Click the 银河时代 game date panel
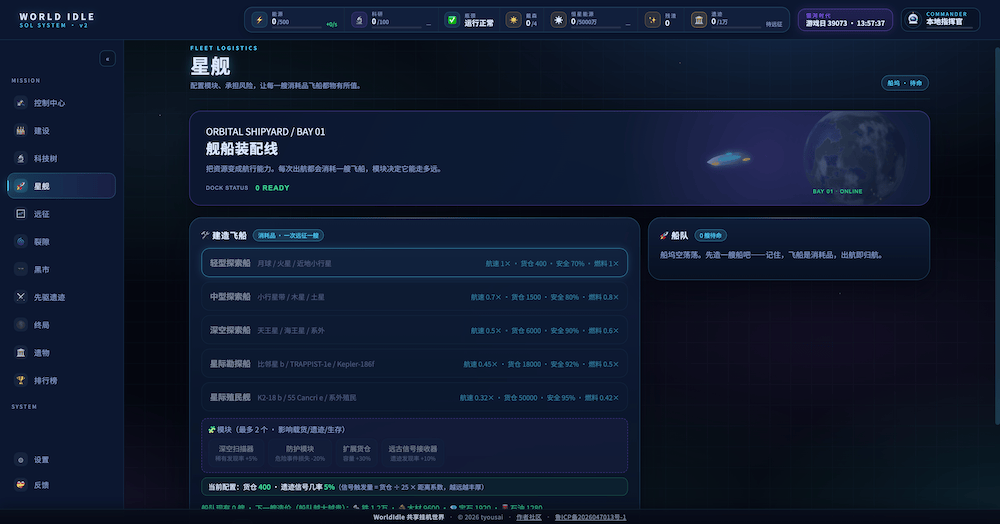Image resolution: width=1000 pixels, height=524 pixels. pyautogui.click(x=845, y=20)
